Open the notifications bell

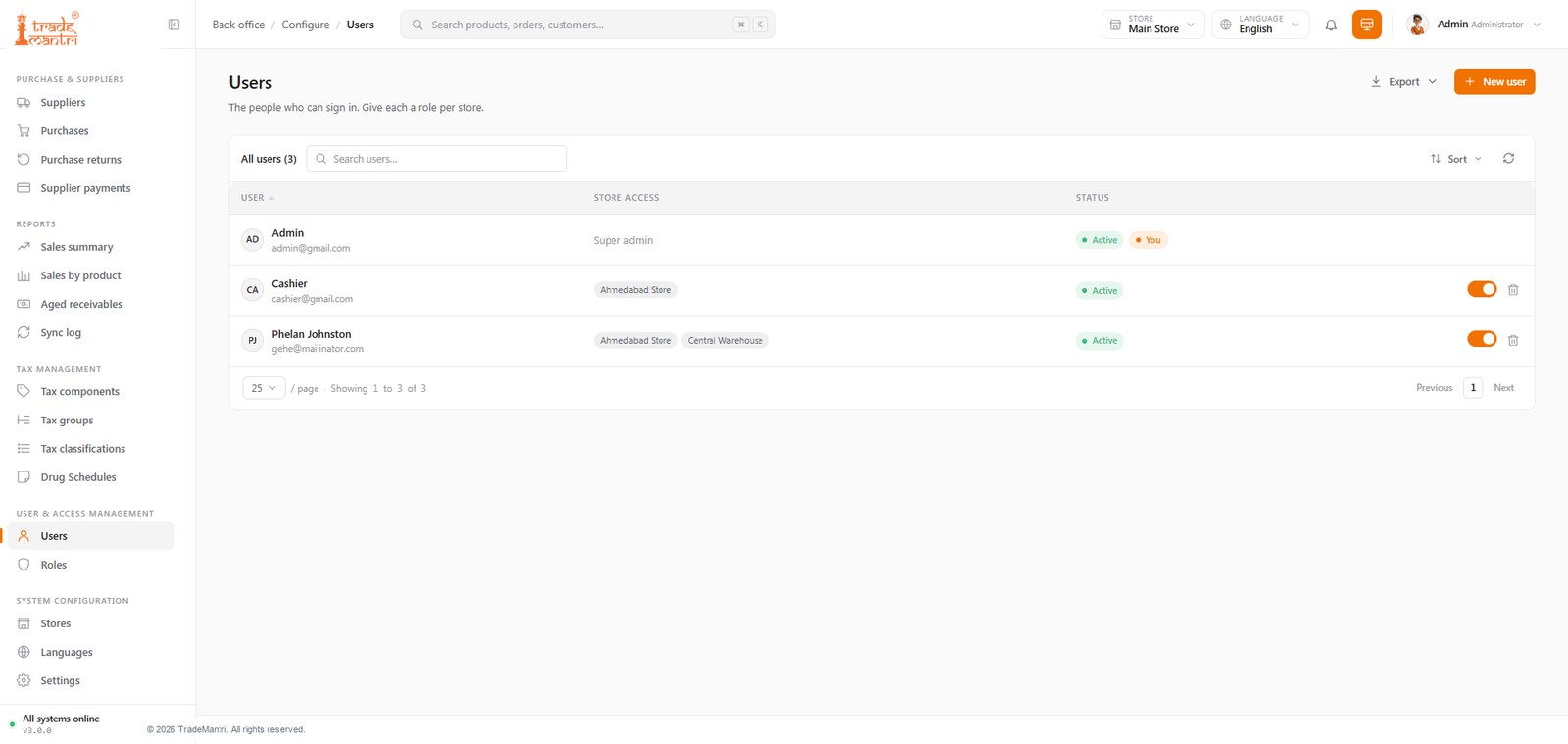[x=1331, y=25]
